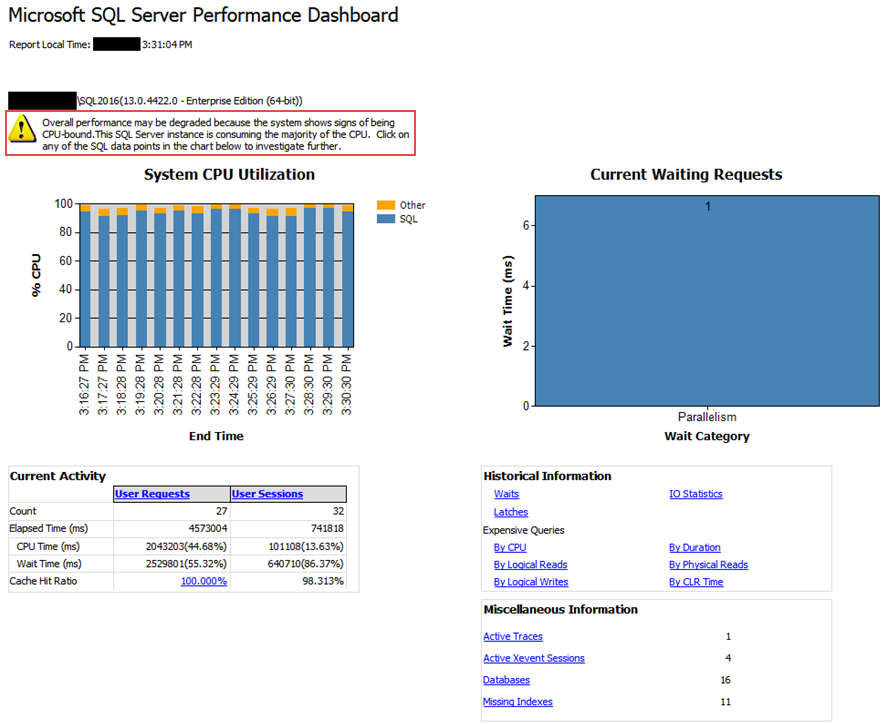Click the User Requests count value 27

(x=222, y=511)
